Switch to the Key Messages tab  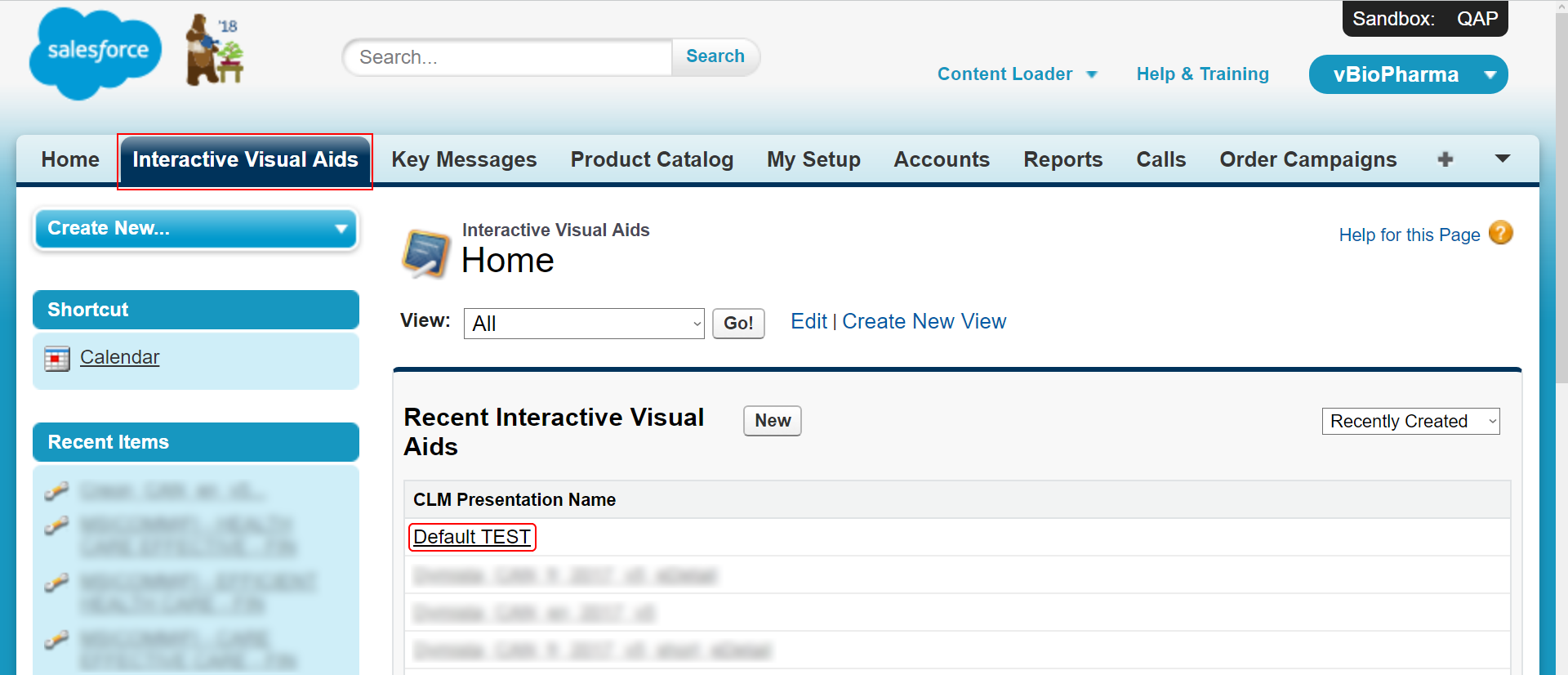pos(464,159)
